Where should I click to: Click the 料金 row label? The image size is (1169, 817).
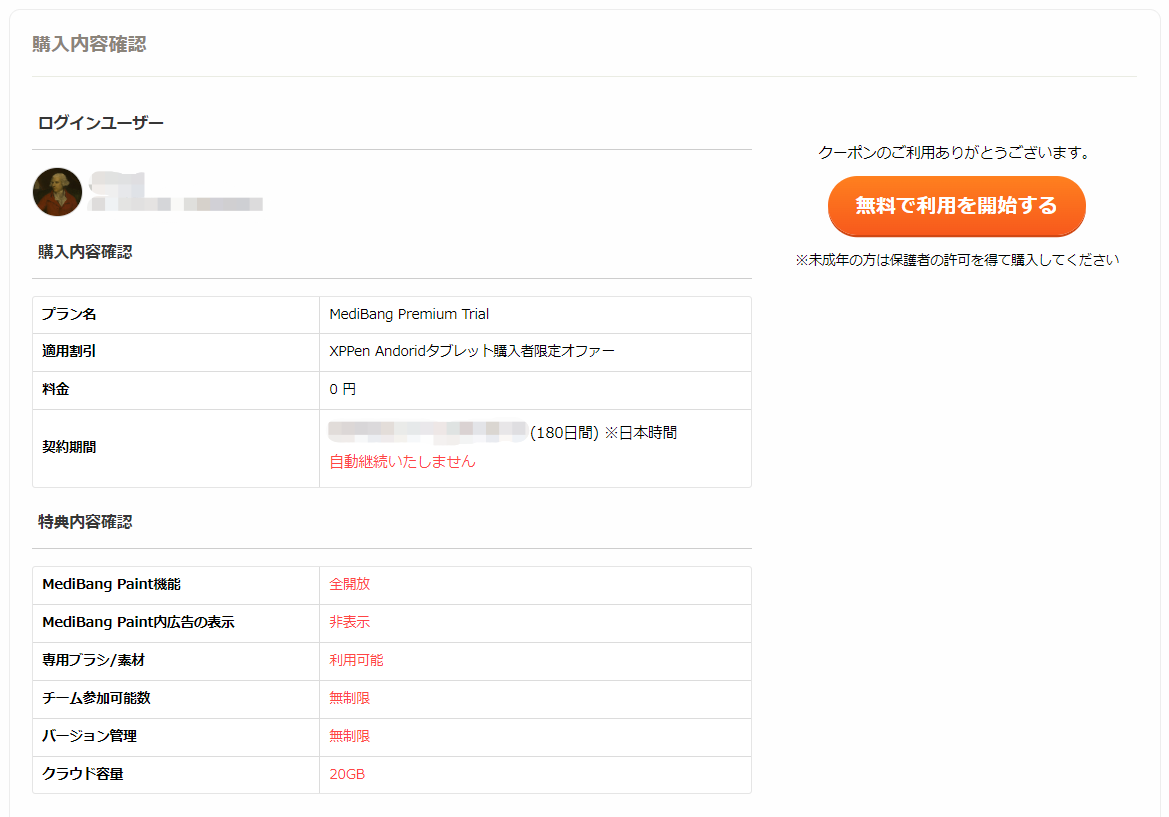pos(56,389)
